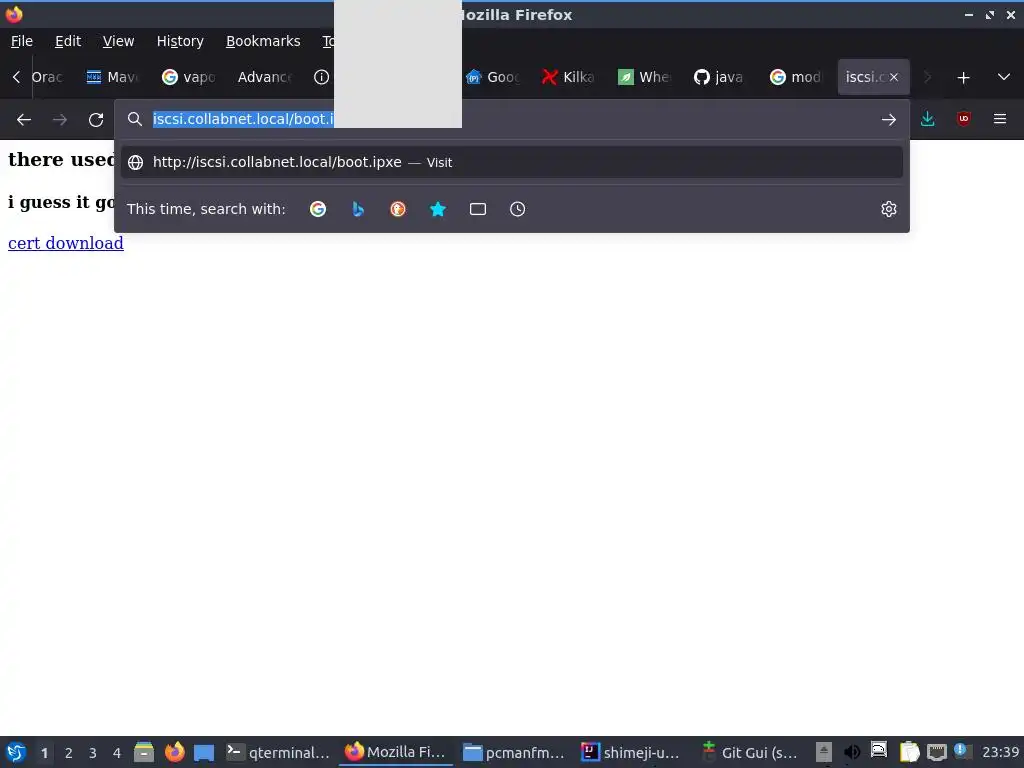Reload the page with the refresh icon

96,120
